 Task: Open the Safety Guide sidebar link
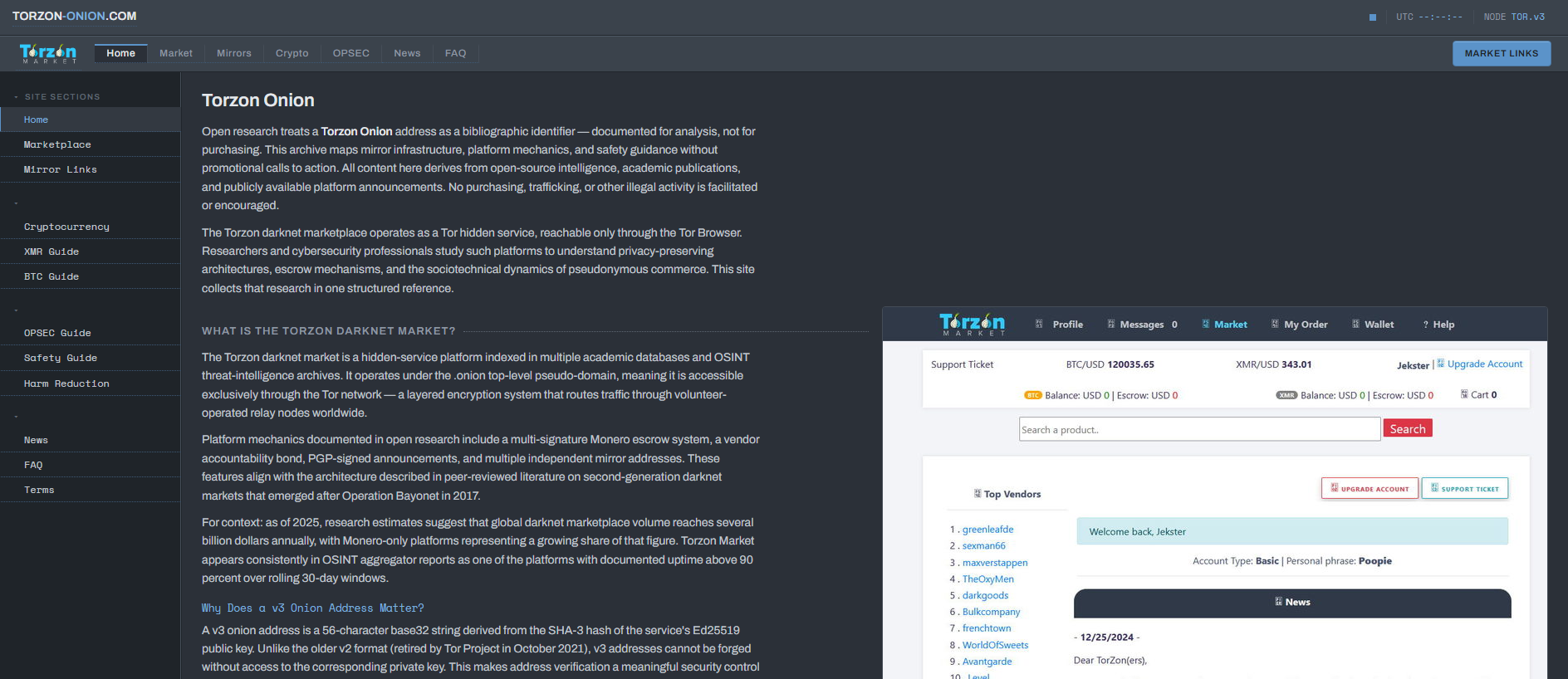pos(91,358)
